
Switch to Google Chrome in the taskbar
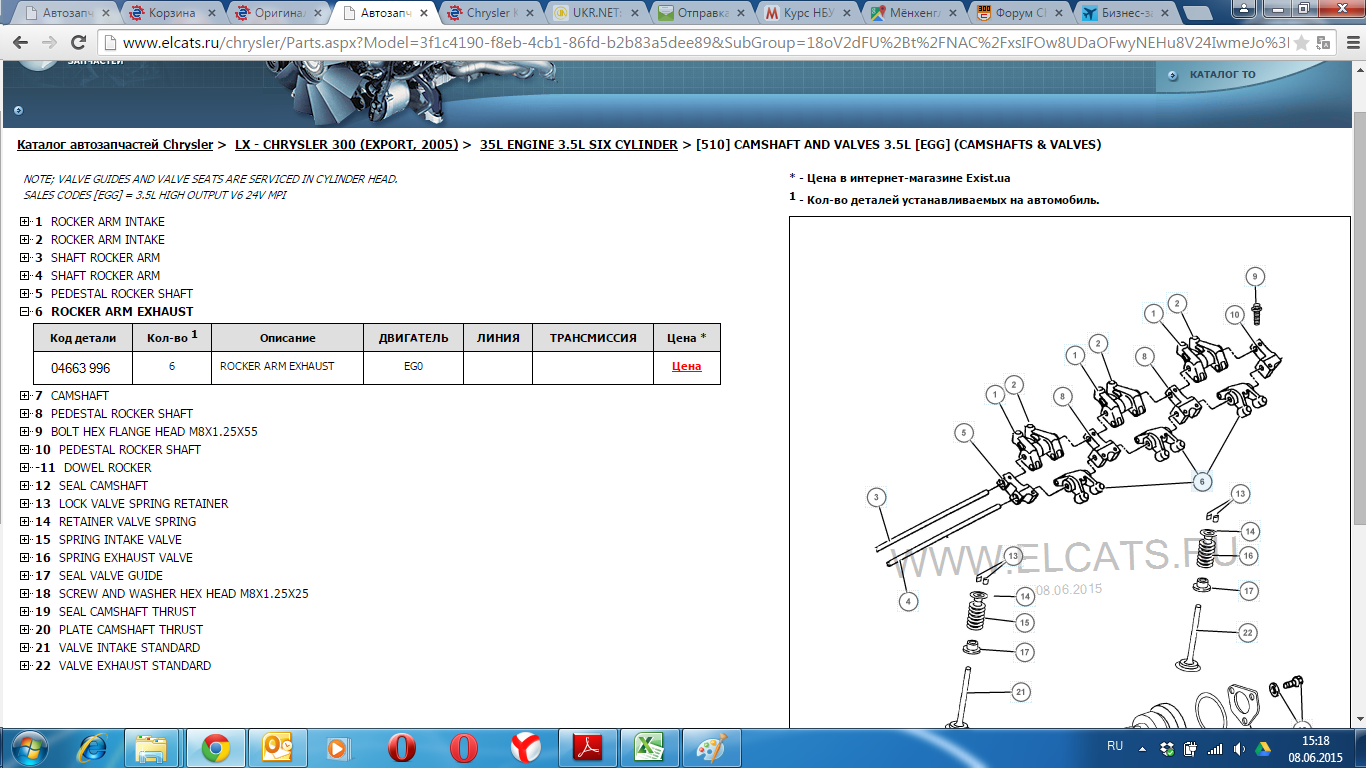tap(215, 748)
